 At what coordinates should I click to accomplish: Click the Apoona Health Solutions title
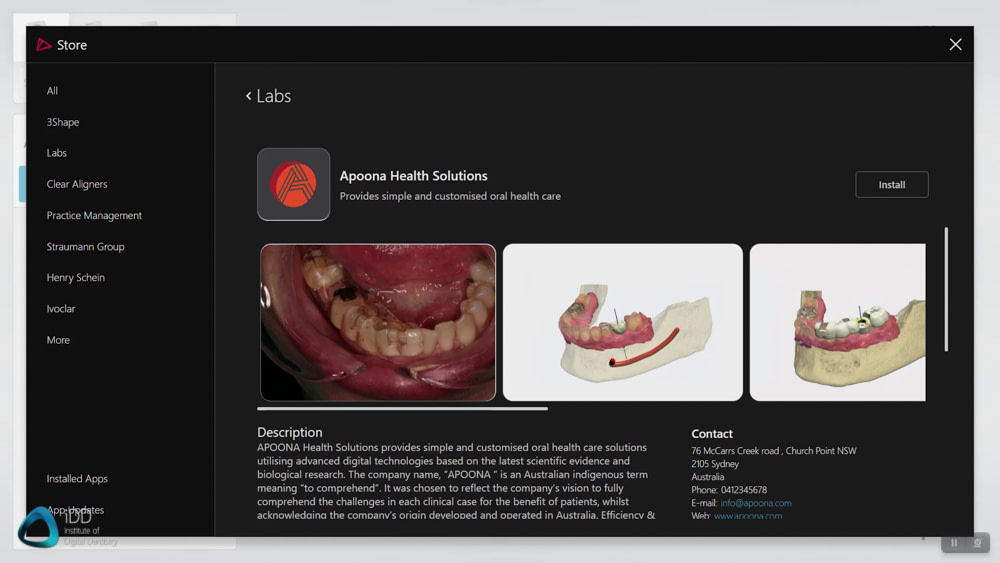point(413,176)
